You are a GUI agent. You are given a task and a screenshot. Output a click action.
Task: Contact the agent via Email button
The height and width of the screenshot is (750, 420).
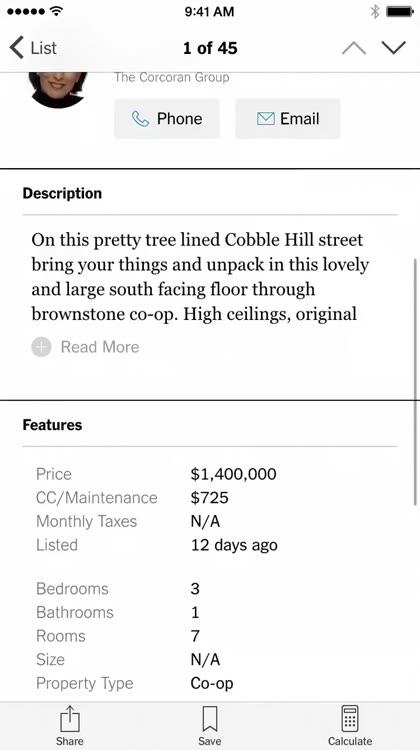[287, 119]
